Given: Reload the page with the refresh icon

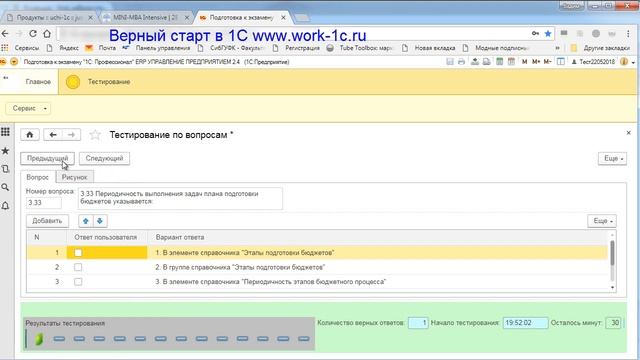Looking at the screenshot, I should (x=33, y=34).
